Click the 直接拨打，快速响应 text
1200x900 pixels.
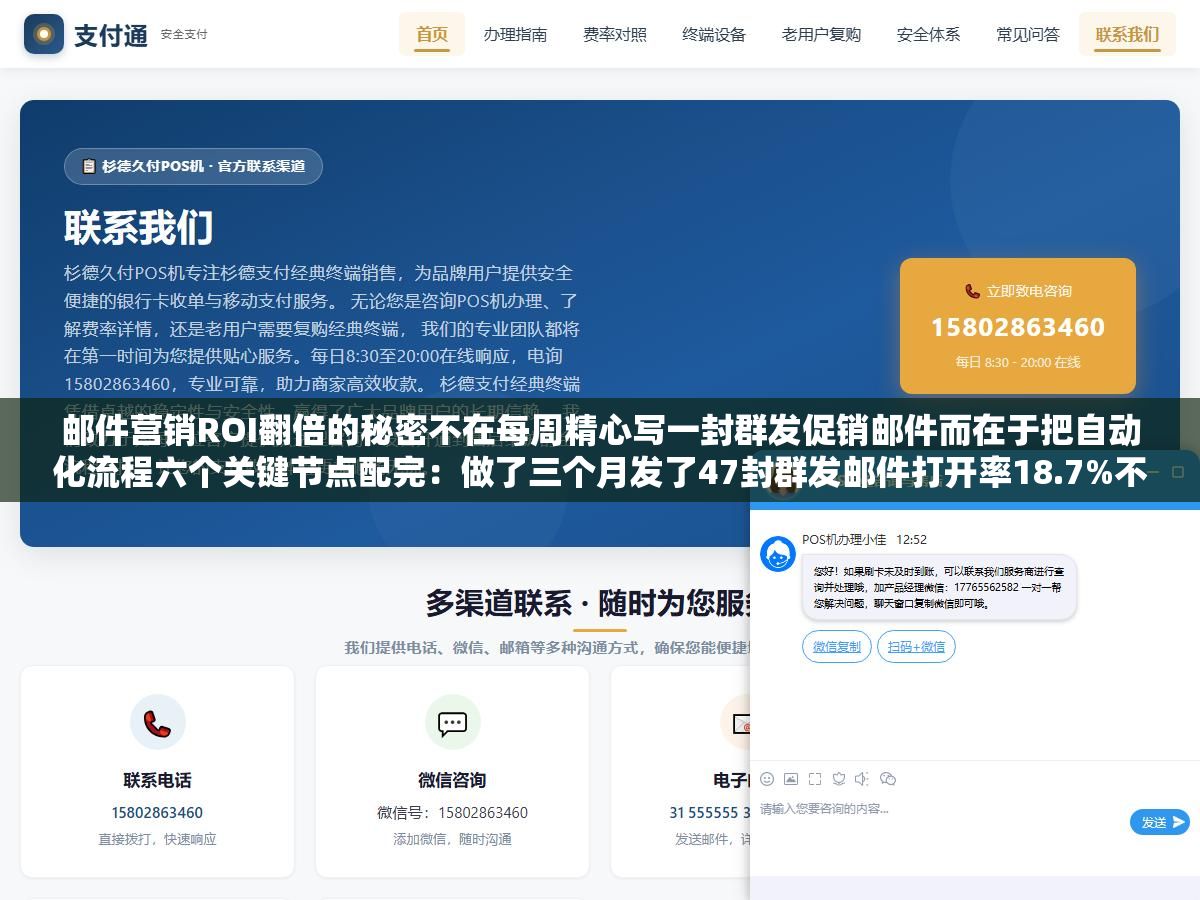[x=157, y=839]
